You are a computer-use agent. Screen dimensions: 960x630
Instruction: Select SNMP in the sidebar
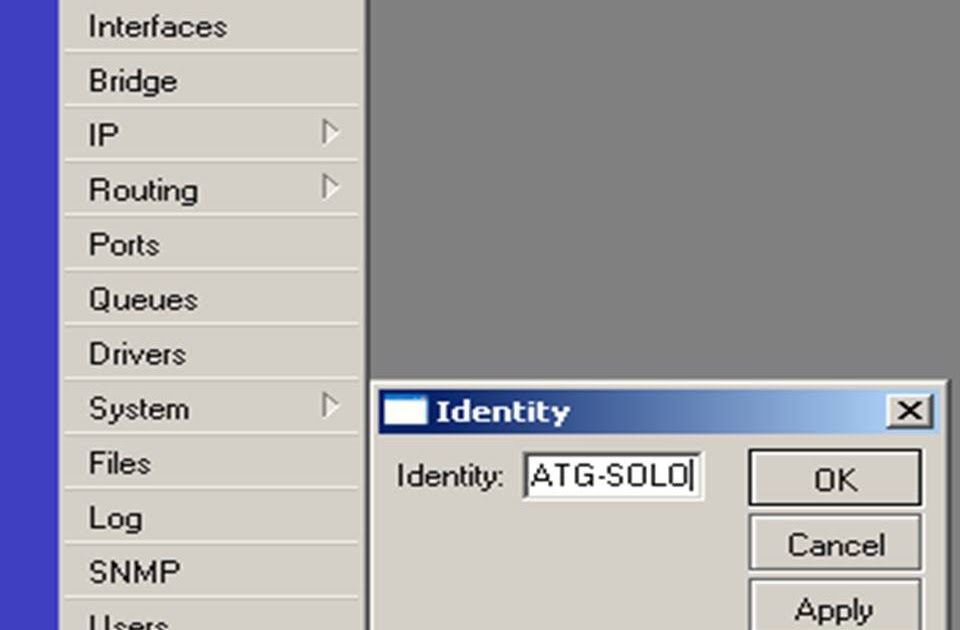coord(135,572)
